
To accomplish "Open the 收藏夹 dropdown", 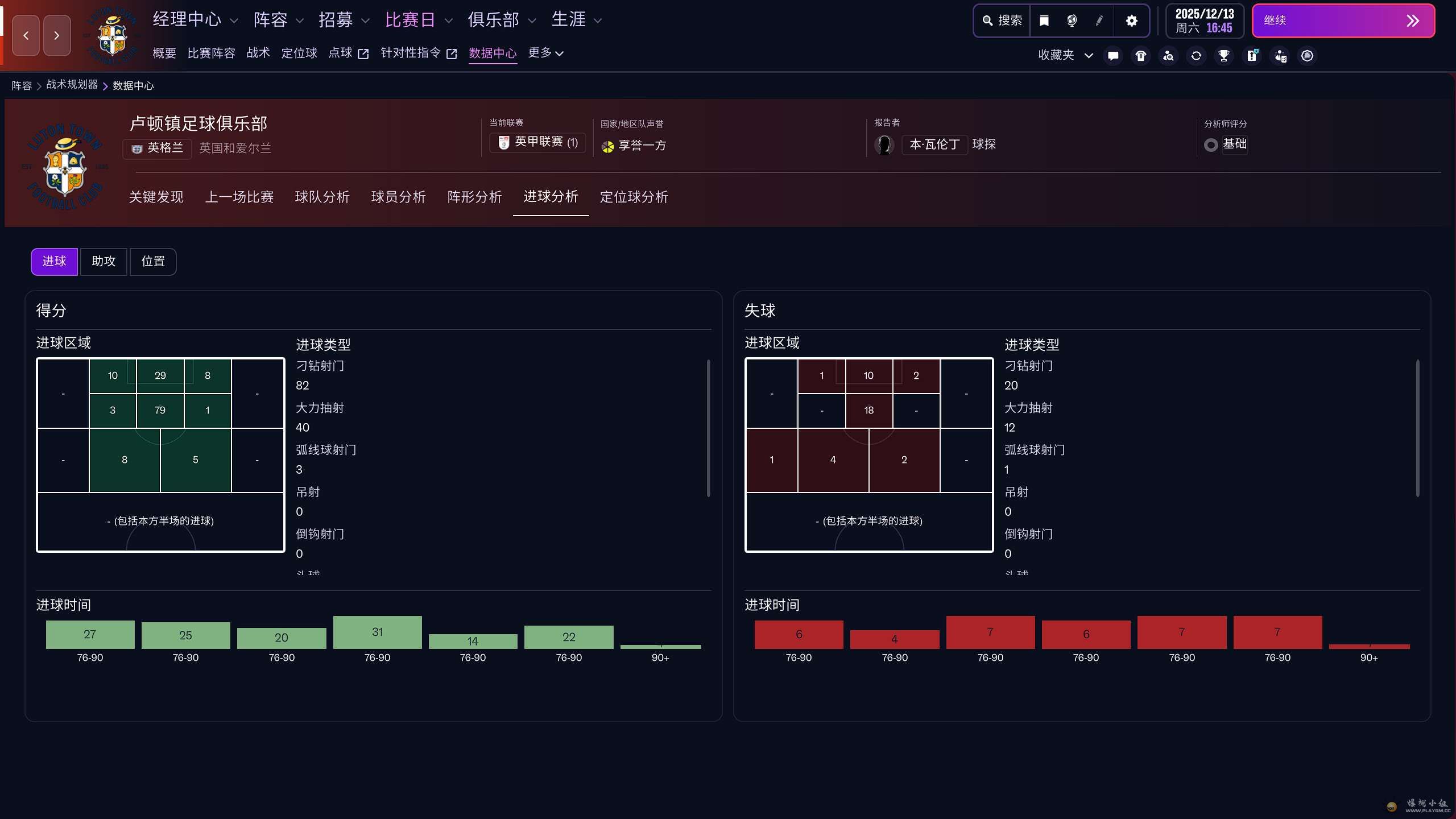I will coord(1063,55).
